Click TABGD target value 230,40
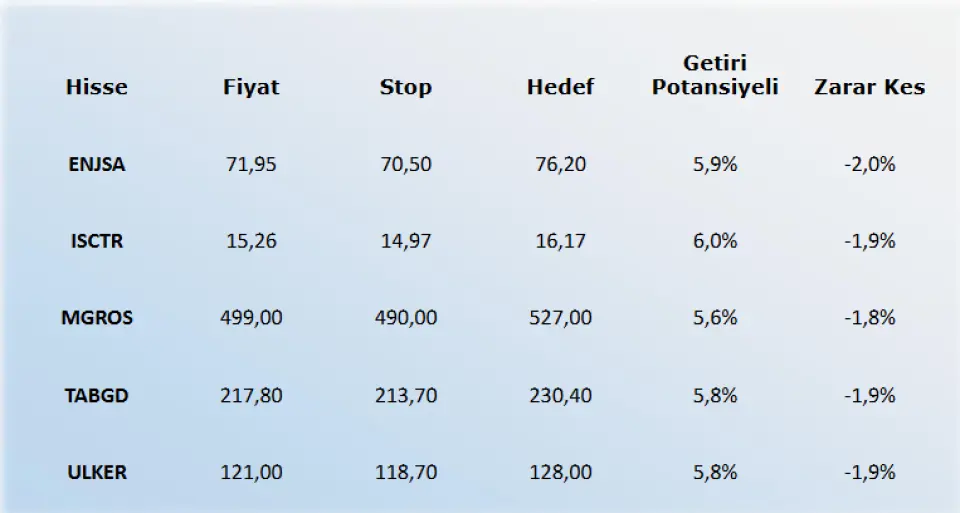The width and height of the screenshot is (960, 513). (560, 395)
